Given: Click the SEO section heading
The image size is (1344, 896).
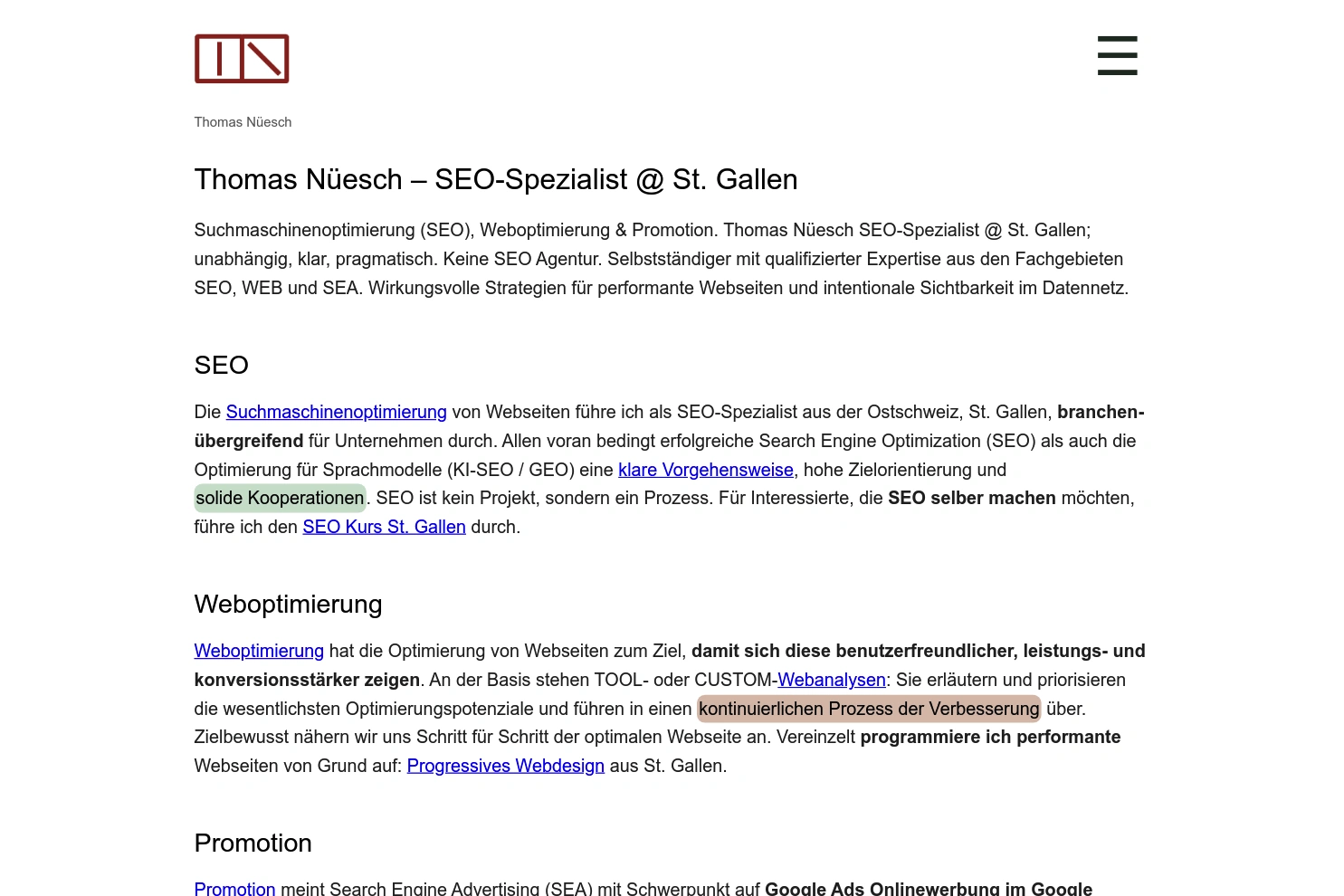Looking at the screenshot, I should [221, 366].
